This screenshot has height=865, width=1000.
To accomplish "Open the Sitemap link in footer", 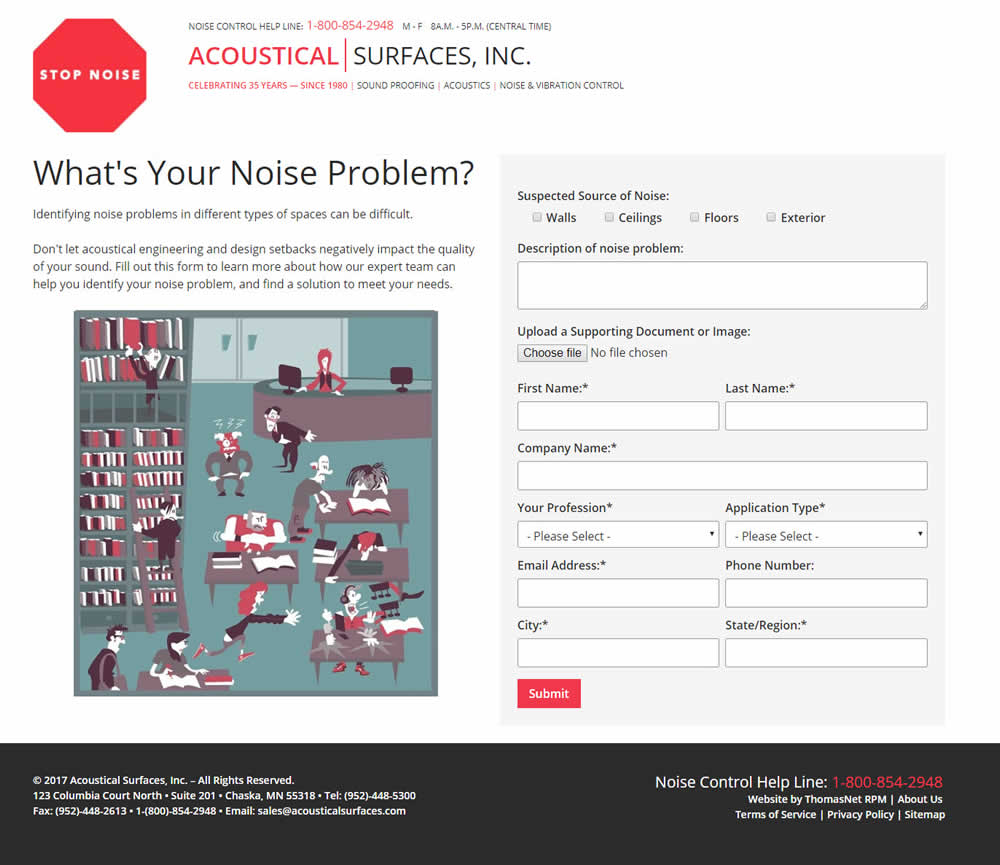I will pyautogui.click(x=924, y=814).
